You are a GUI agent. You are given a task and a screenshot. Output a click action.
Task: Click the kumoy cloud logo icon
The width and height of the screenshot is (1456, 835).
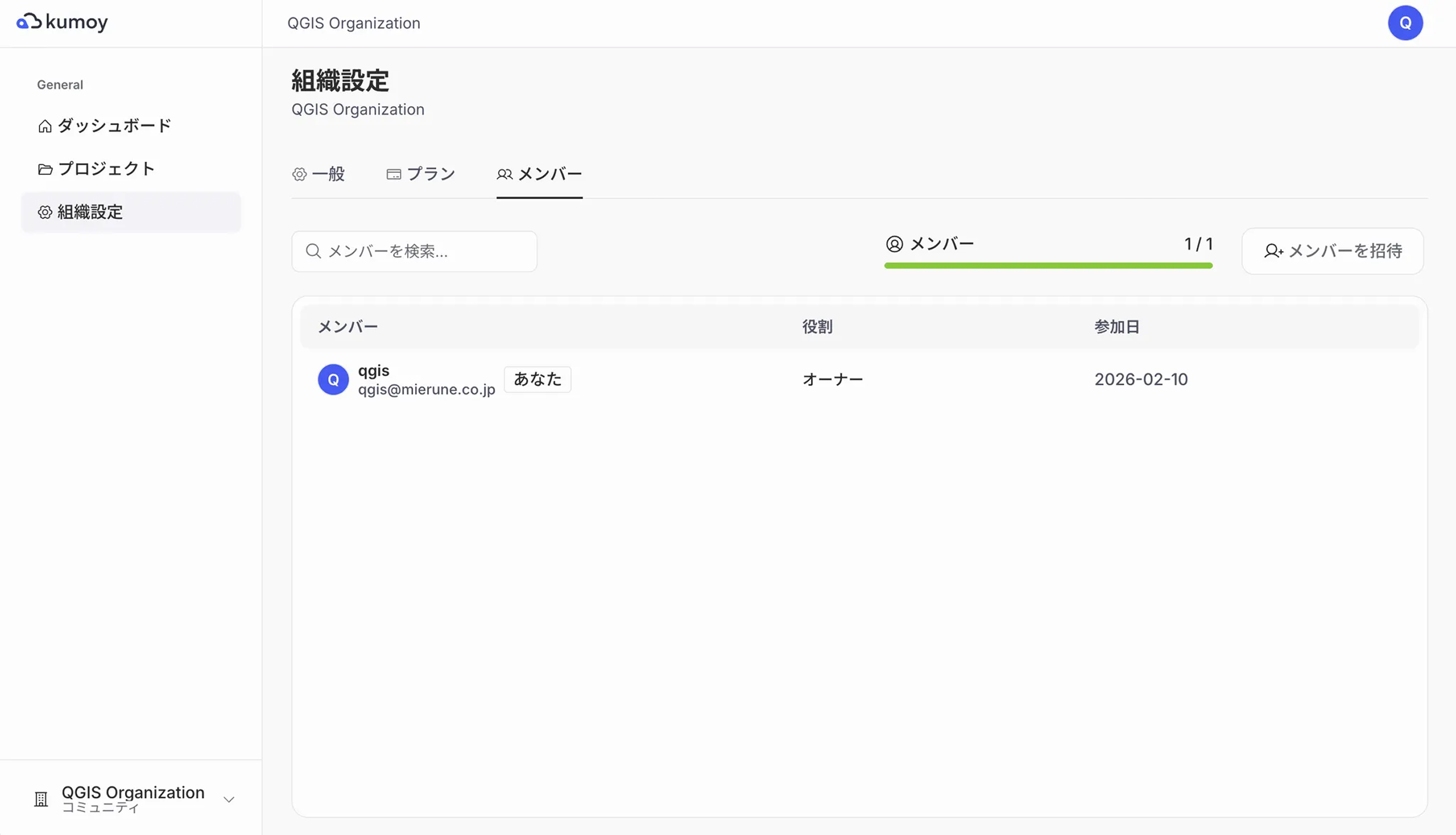pos(29,22)
